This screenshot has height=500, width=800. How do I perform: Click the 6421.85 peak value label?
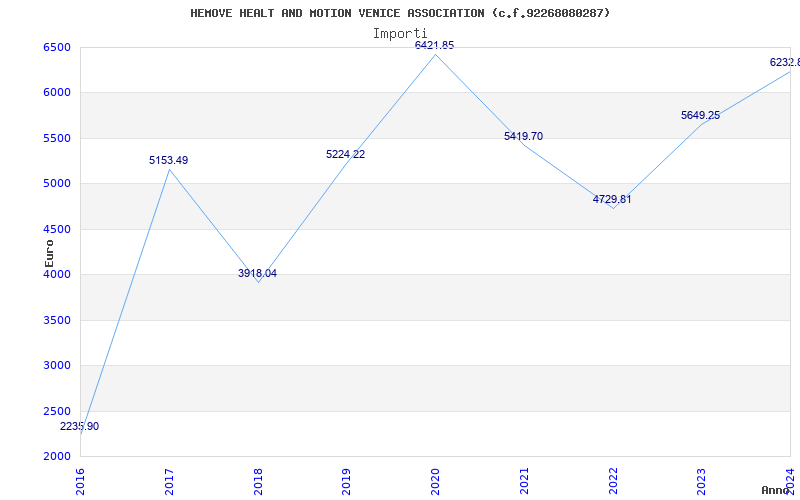(434, 45)
